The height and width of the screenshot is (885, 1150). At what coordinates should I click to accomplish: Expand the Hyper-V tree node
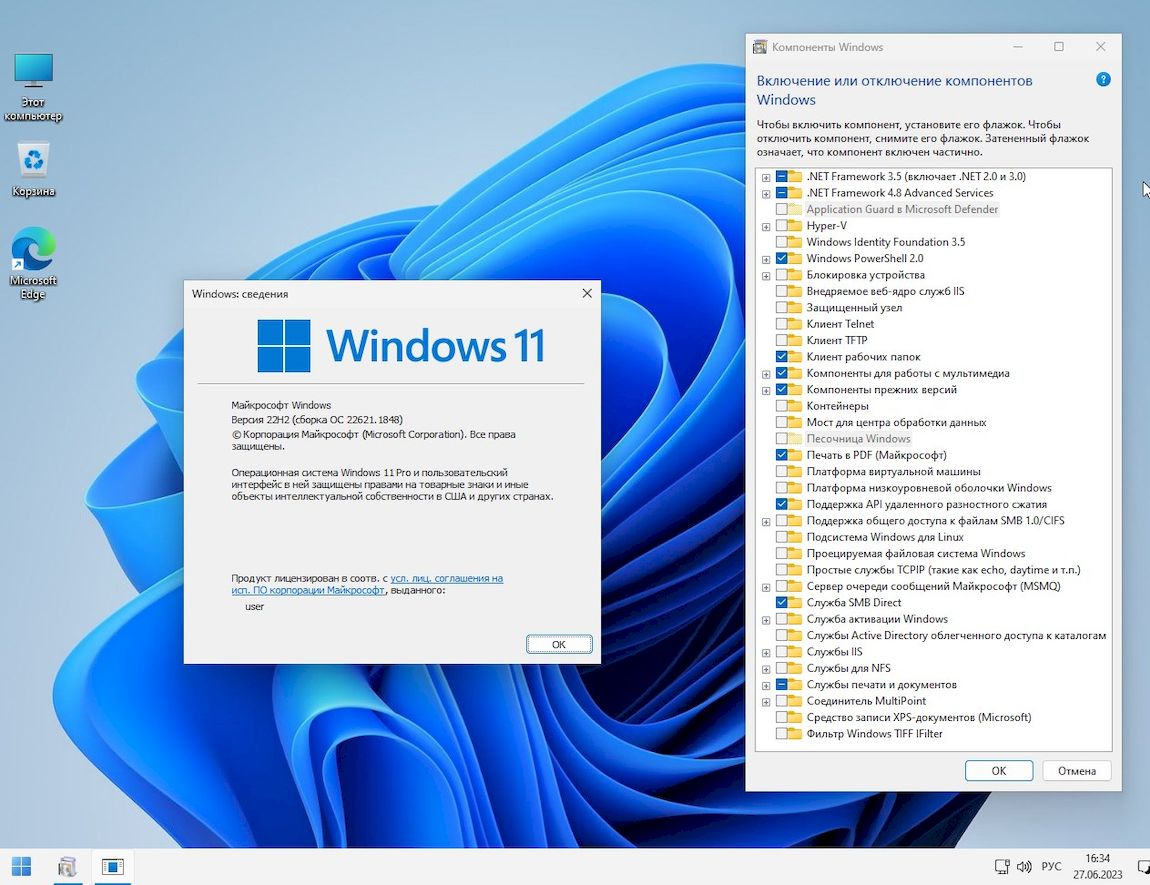click(766, 227)
